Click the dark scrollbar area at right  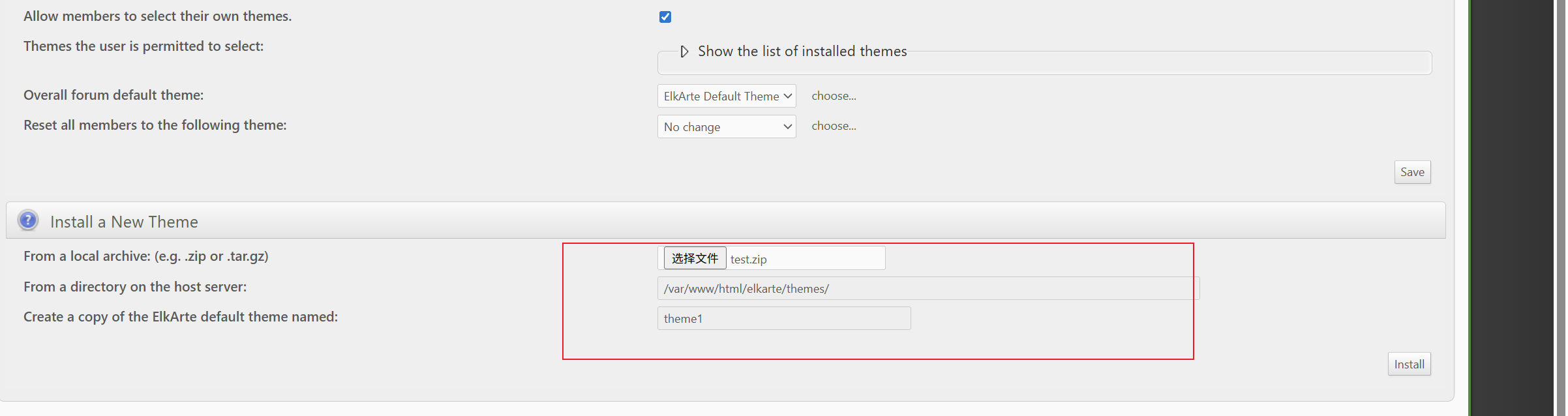(1513, 208)
